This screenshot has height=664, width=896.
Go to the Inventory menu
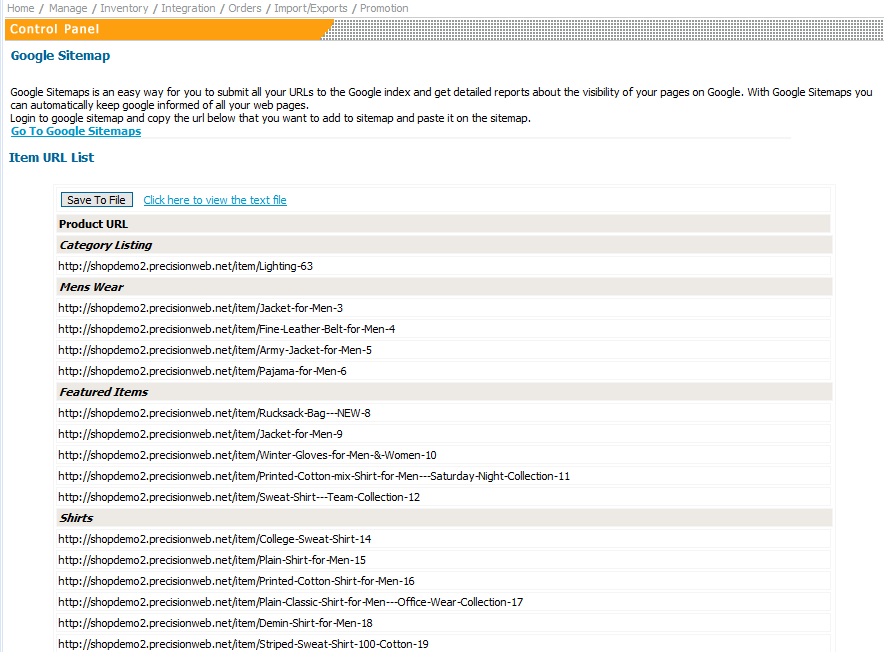(124, 8)
